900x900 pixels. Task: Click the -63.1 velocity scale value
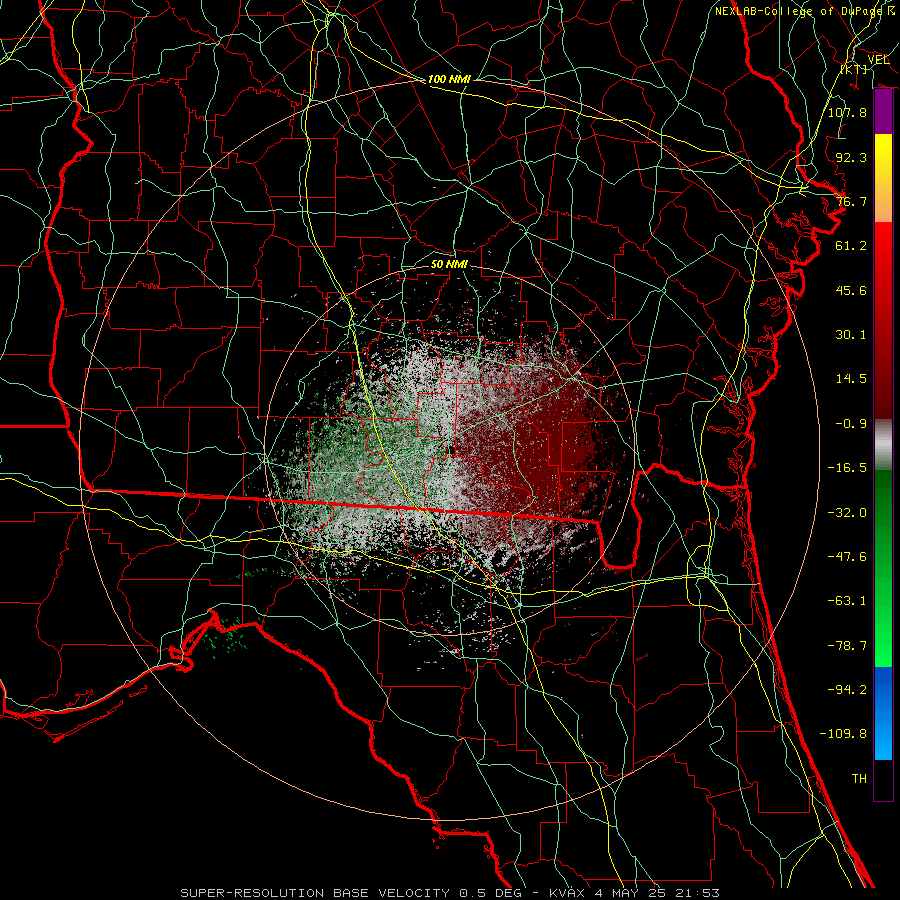click(x=847, y=601)
